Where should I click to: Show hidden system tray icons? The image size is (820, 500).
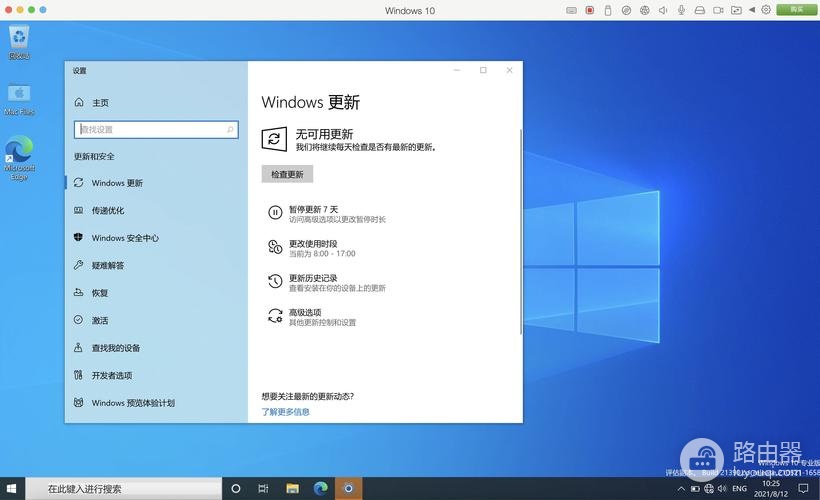[681, 489]
